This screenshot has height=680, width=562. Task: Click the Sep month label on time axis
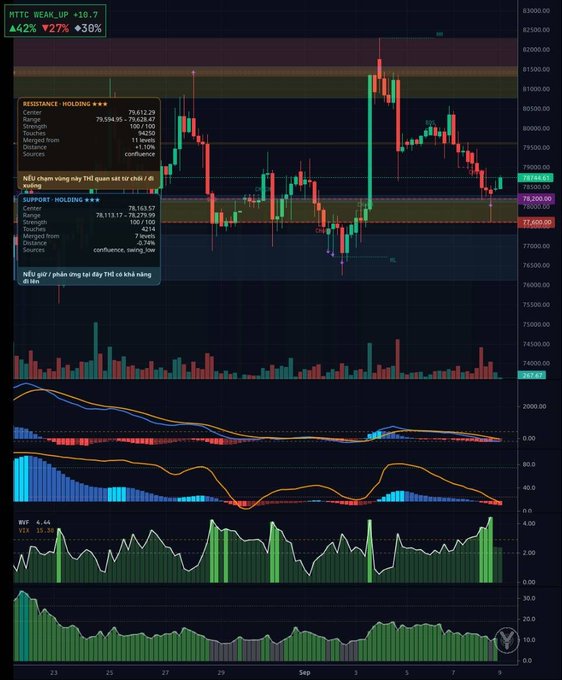pyautogui.click(x=304, y=673)
